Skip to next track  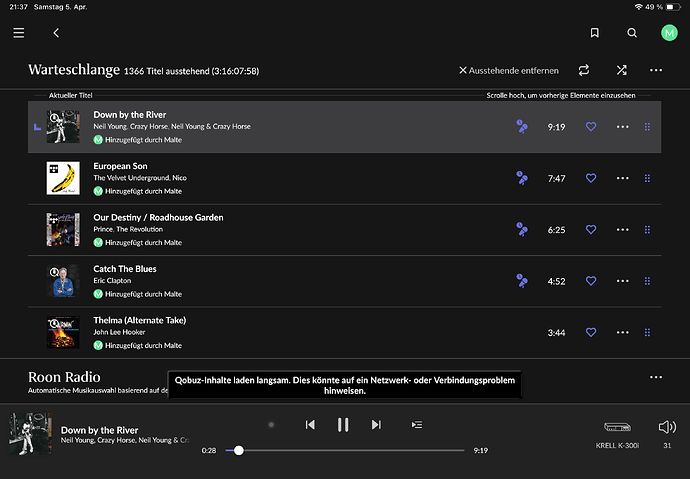pyautogui.click(x=376, y=425)
